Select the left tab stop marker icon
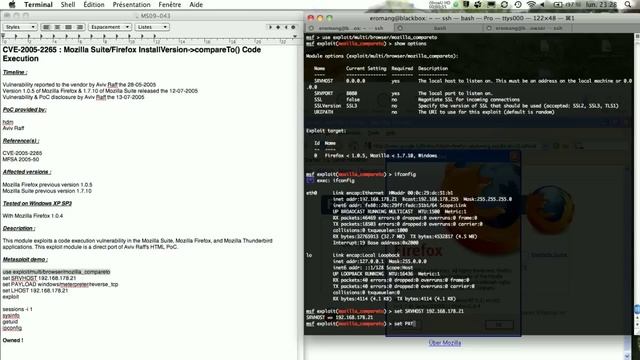Viewport: 640px width, 360px height. 270,27
